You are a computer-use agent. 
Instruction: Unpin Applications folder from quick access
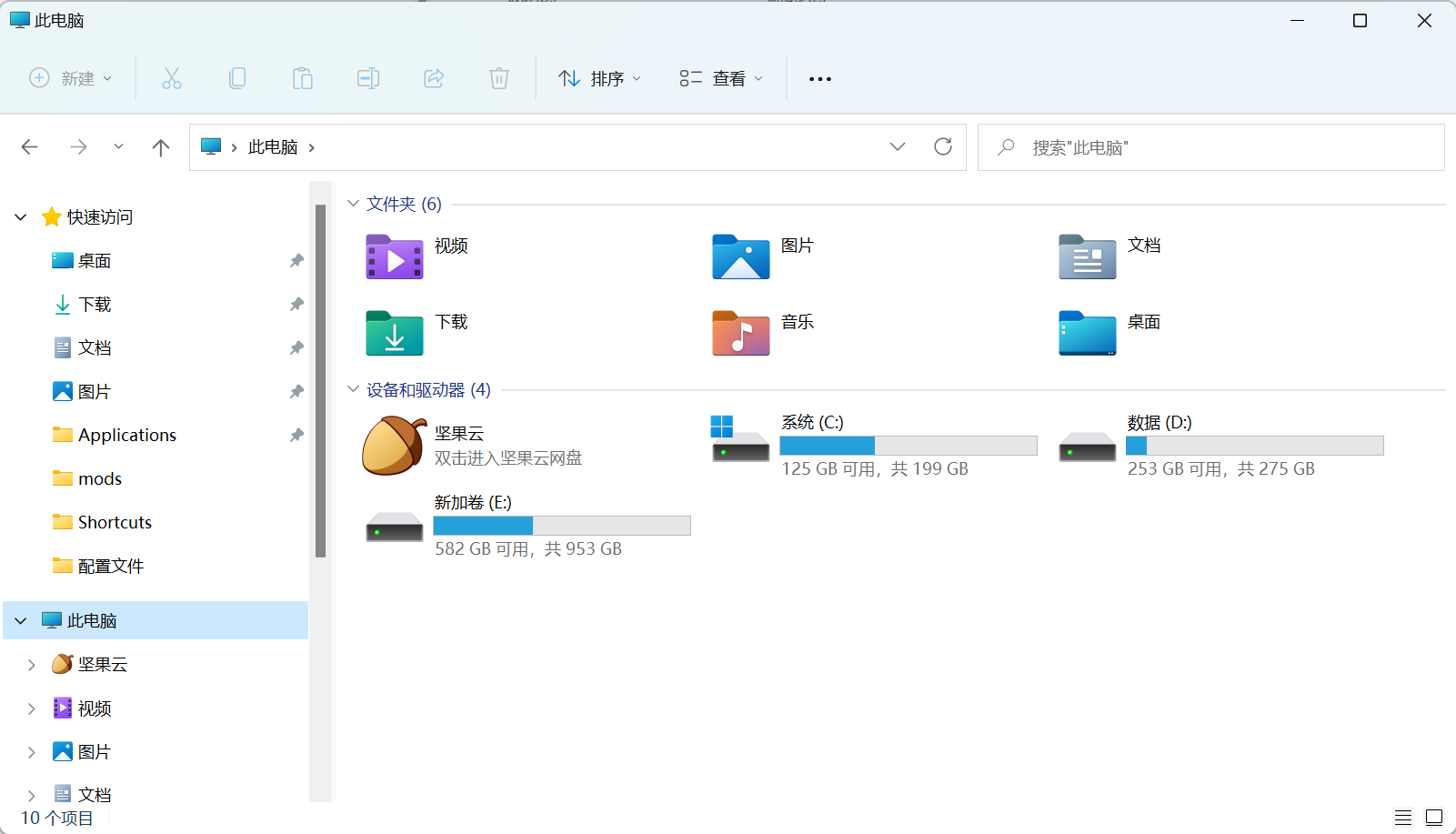(x=296, y=436)
